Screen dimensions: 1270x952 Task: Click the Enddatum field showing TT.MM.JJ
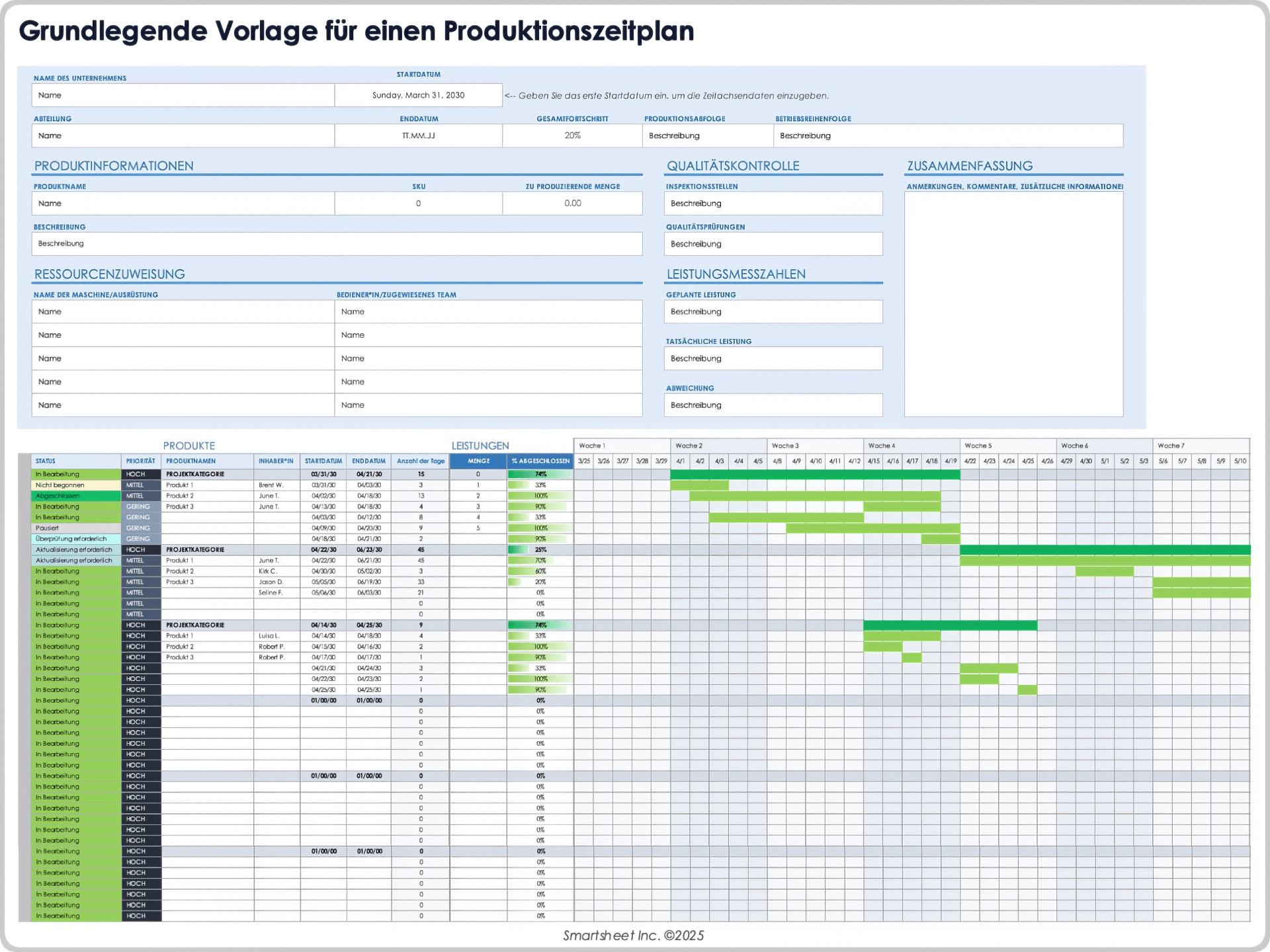pyautogui.click(x=418, y=135)
